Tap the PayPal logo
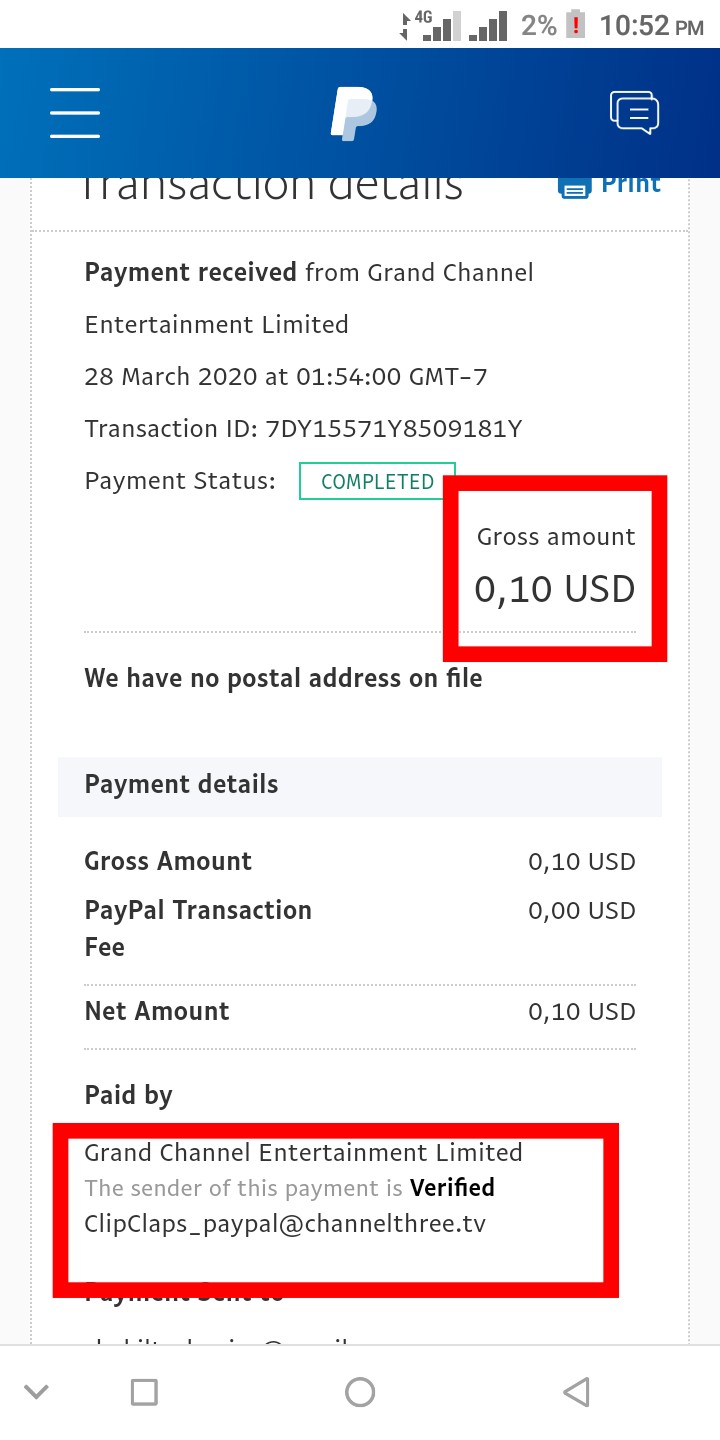This screenshot has width=720, height=1440. (x=353, y=113)
